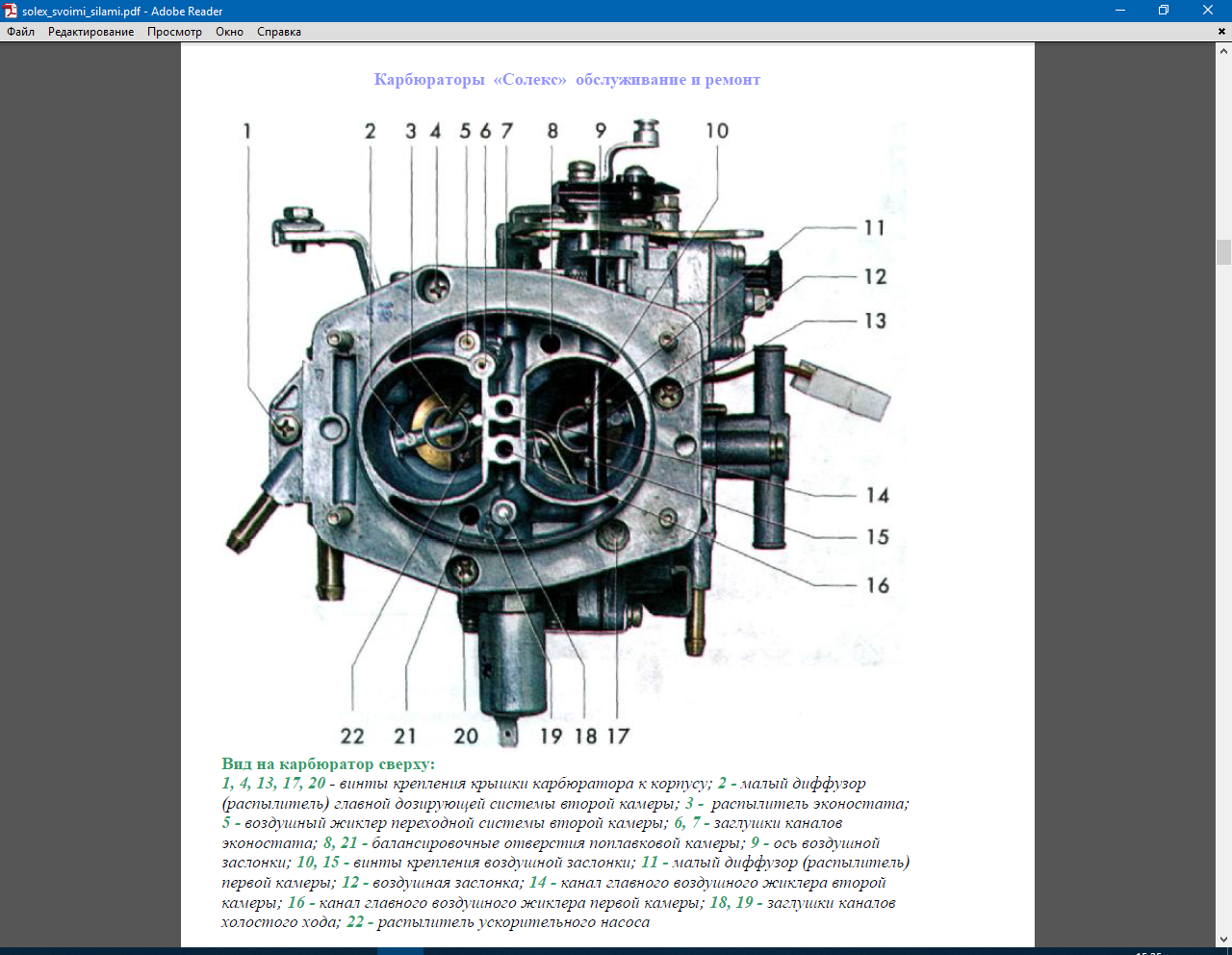The height and width of the screenshot is (955, 1232).
Task: Open the Файл menu
Action: [x=20, y=32]
